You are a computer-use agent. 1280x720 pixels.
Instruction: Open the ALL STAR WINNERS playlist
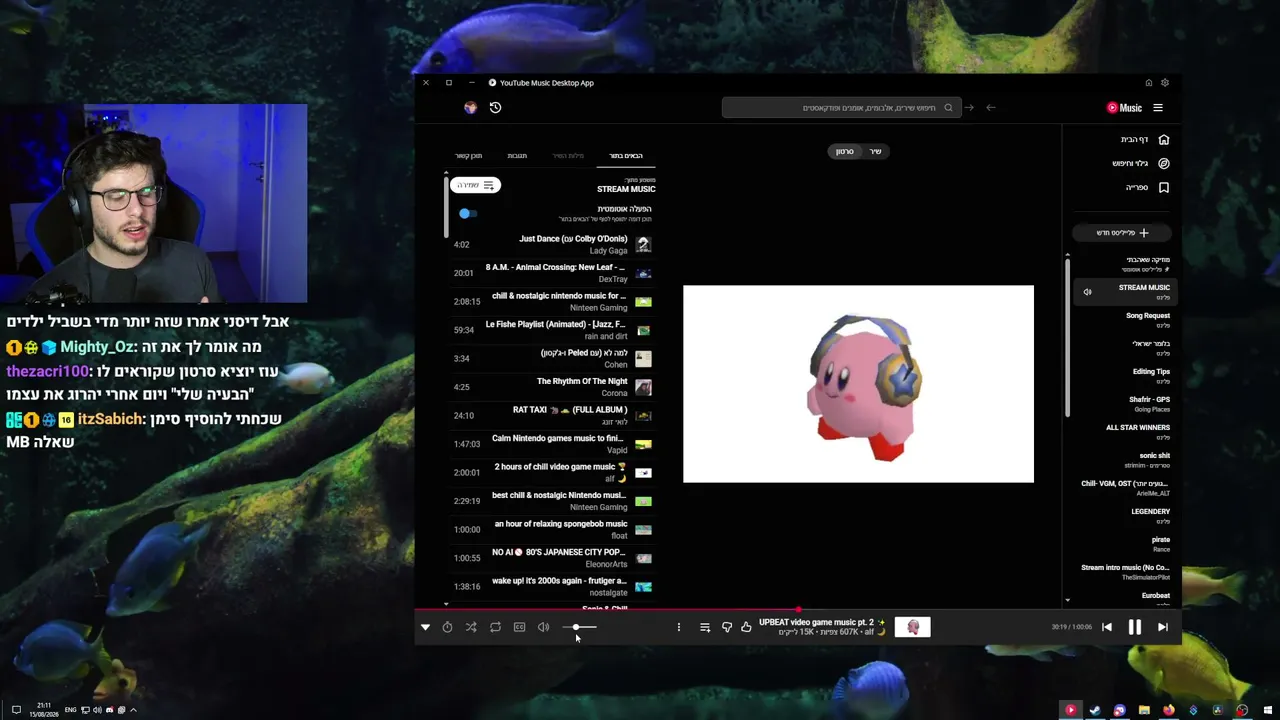click(1127, 432)
